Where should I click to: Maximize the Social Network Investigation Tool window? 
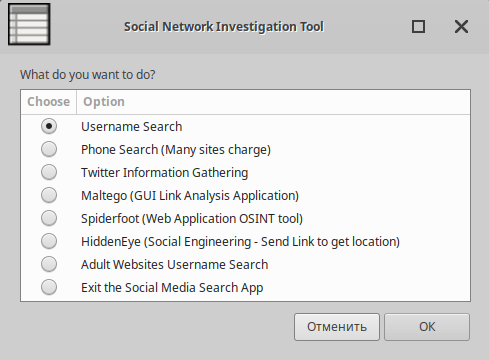click(x=418, y=27)
